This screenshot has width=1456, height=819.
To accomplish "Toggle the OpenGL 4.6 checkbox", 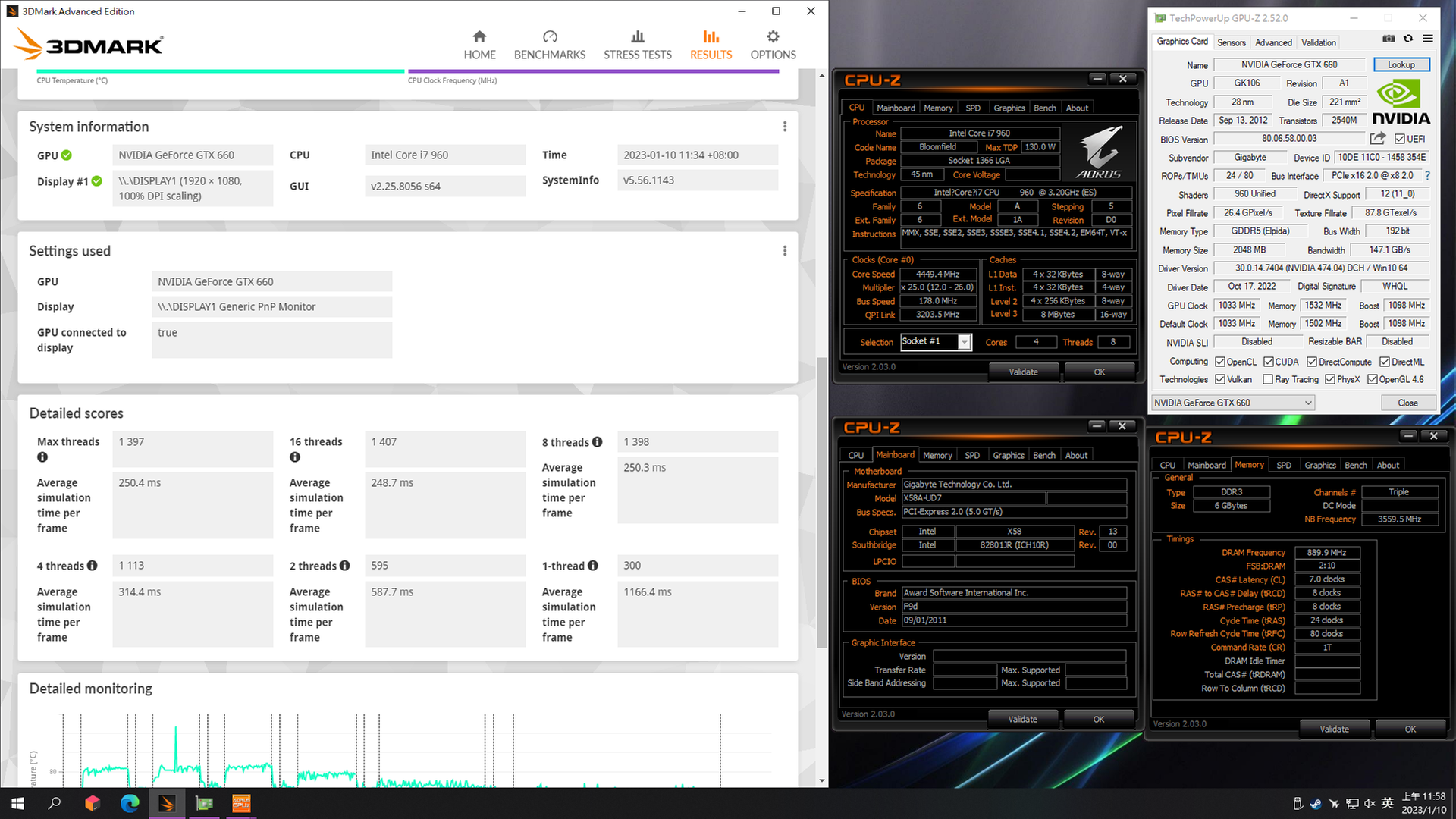I will coord(1373,380).
